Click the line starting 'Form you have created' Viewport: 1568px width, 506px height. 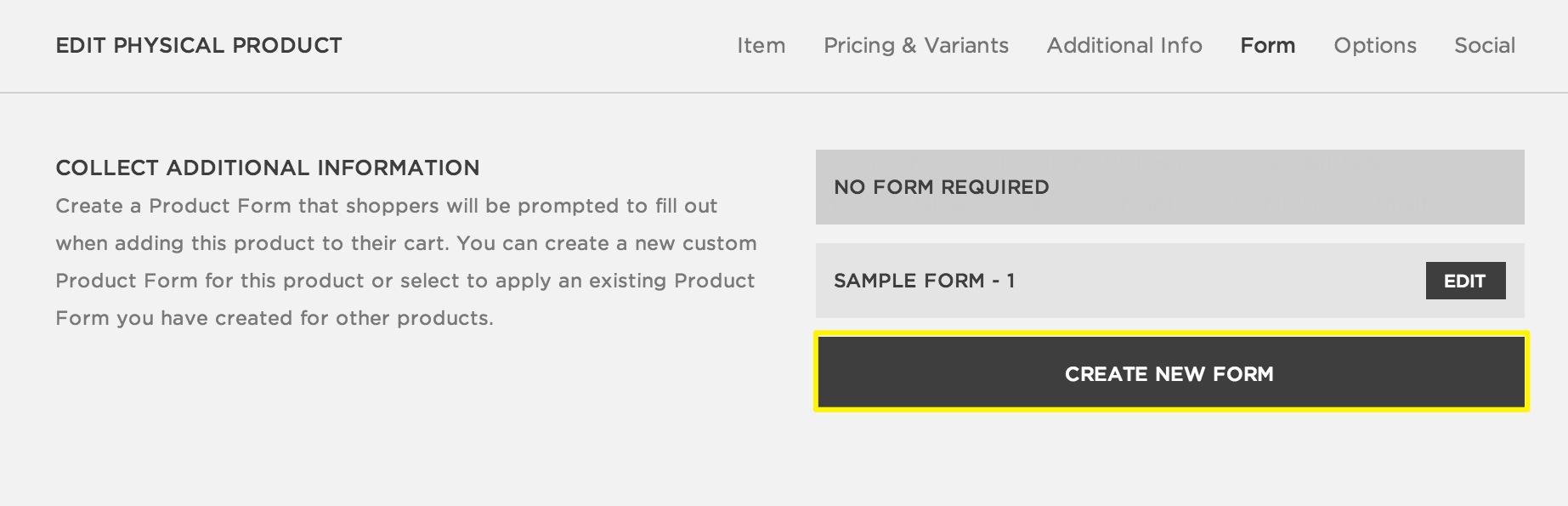coord(274,318)
